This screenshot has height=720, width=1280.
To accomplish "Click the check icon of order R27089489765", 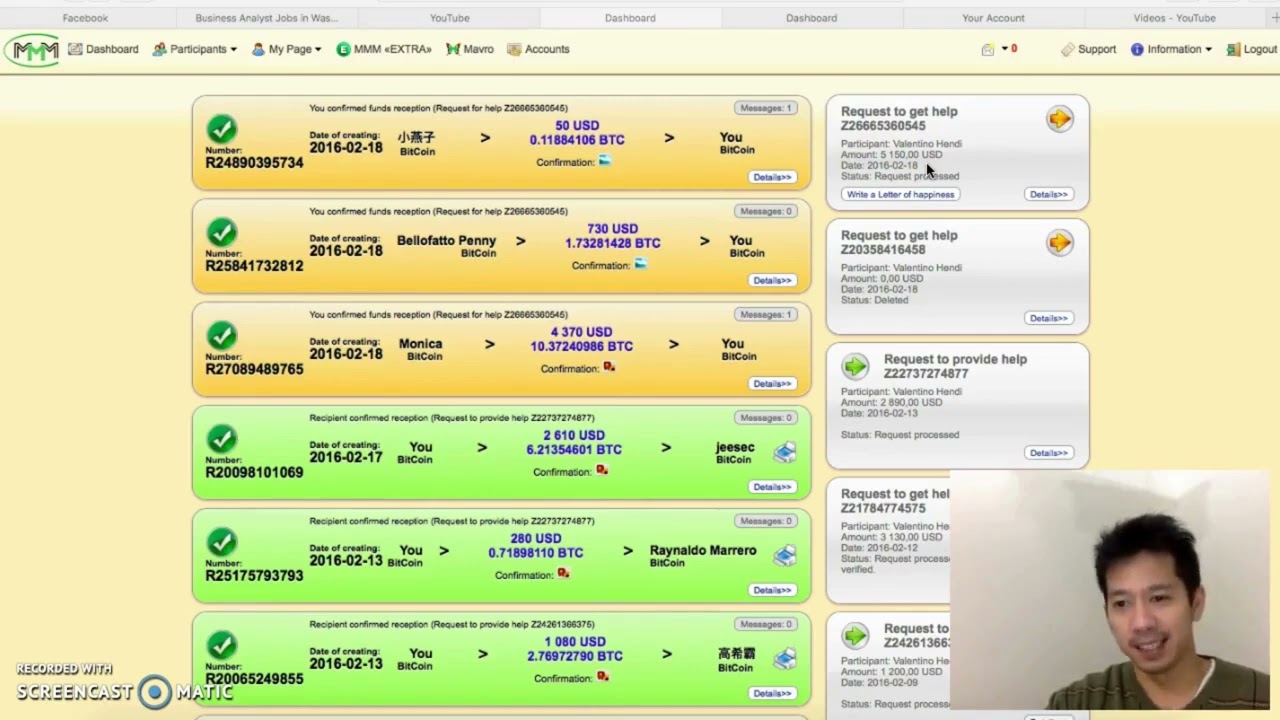I will coord(222,335).
